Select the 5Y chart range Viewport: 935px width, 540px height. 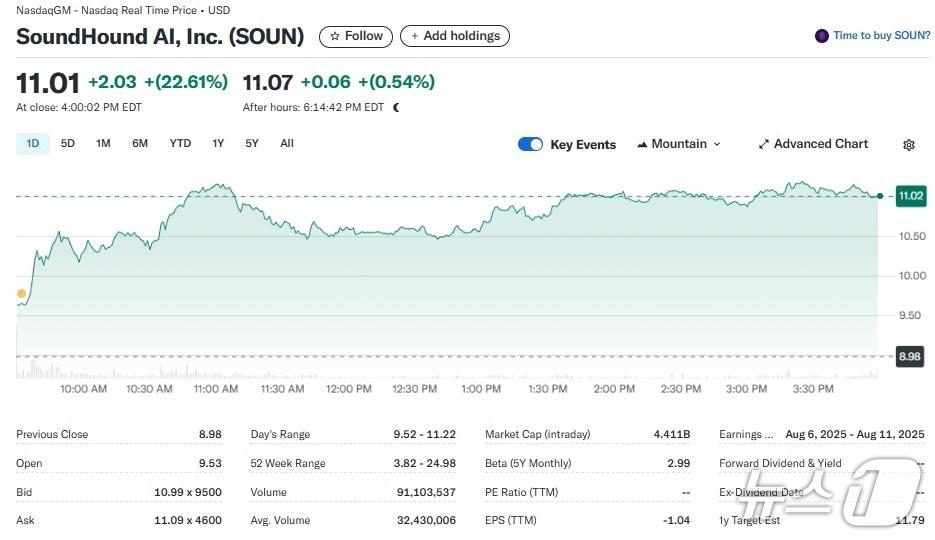(252, 143)
